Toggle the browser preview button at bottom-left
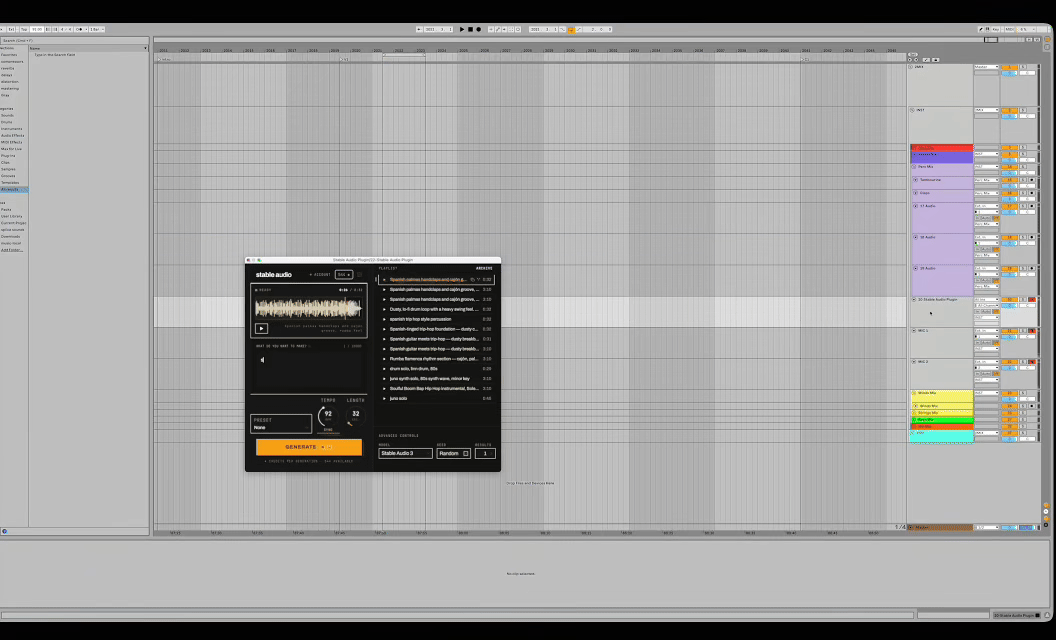 tap(4, 532)
